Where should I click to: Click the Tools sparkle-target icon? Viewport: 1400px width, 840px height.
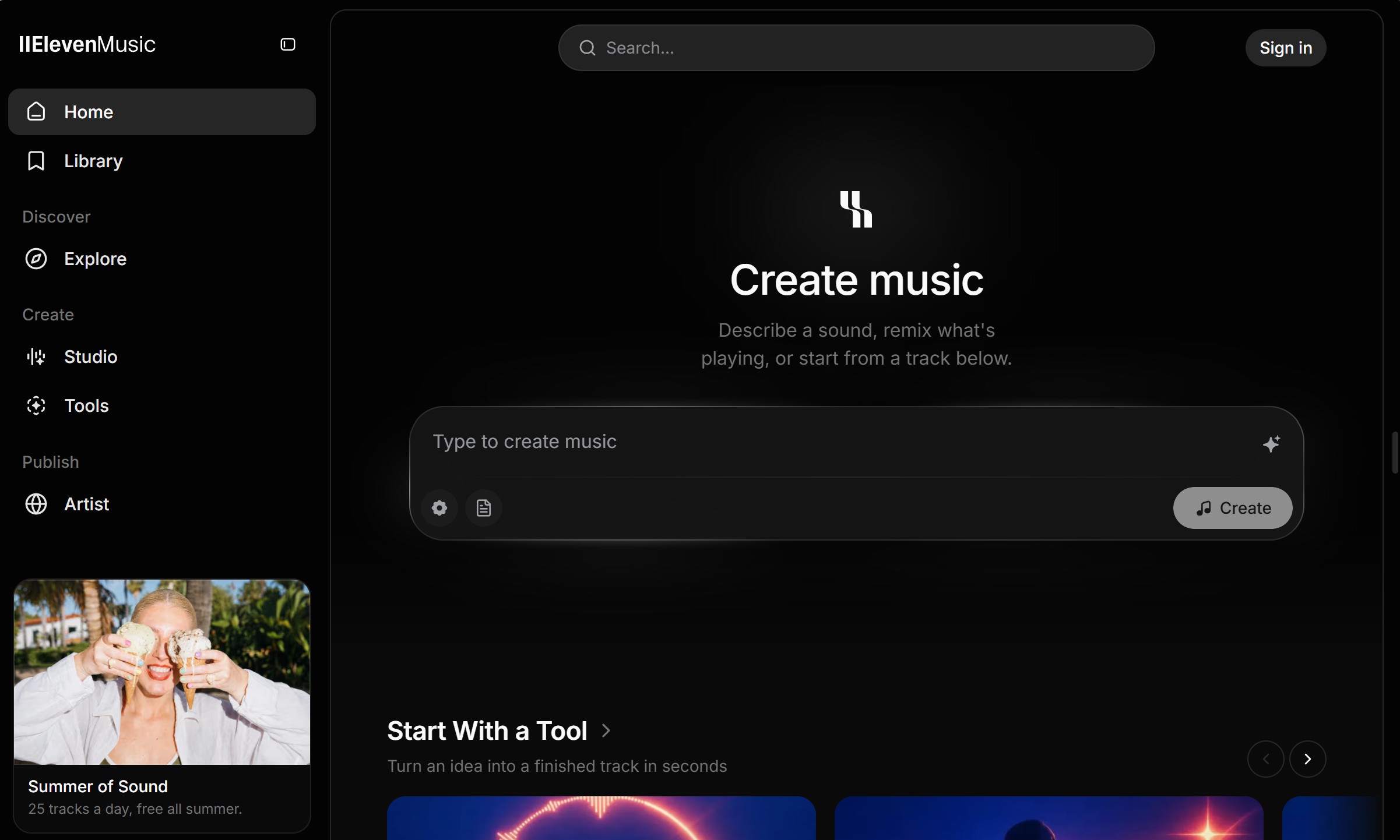click(36, 405)
